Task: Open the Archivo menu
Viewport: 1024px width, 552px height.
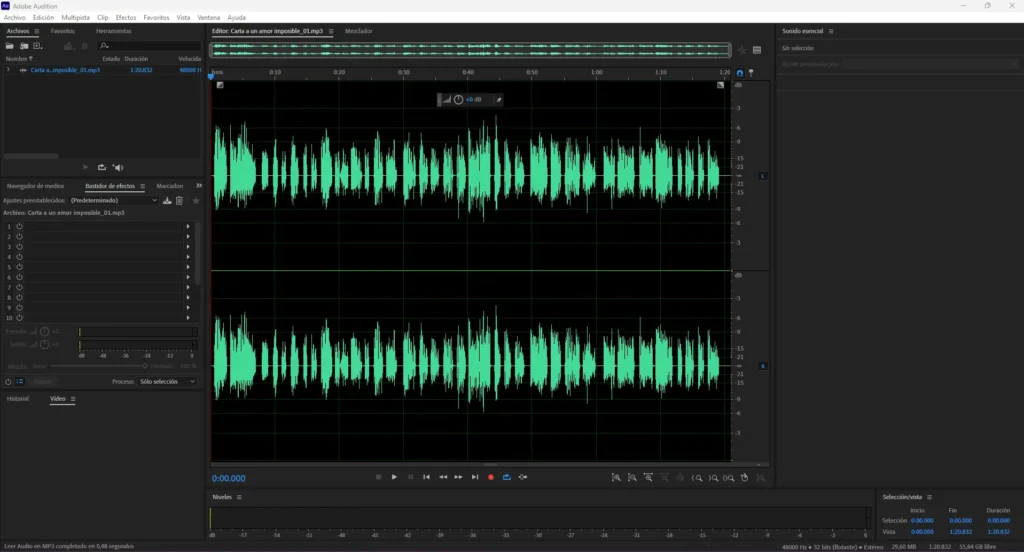Action: pos(14,18)
